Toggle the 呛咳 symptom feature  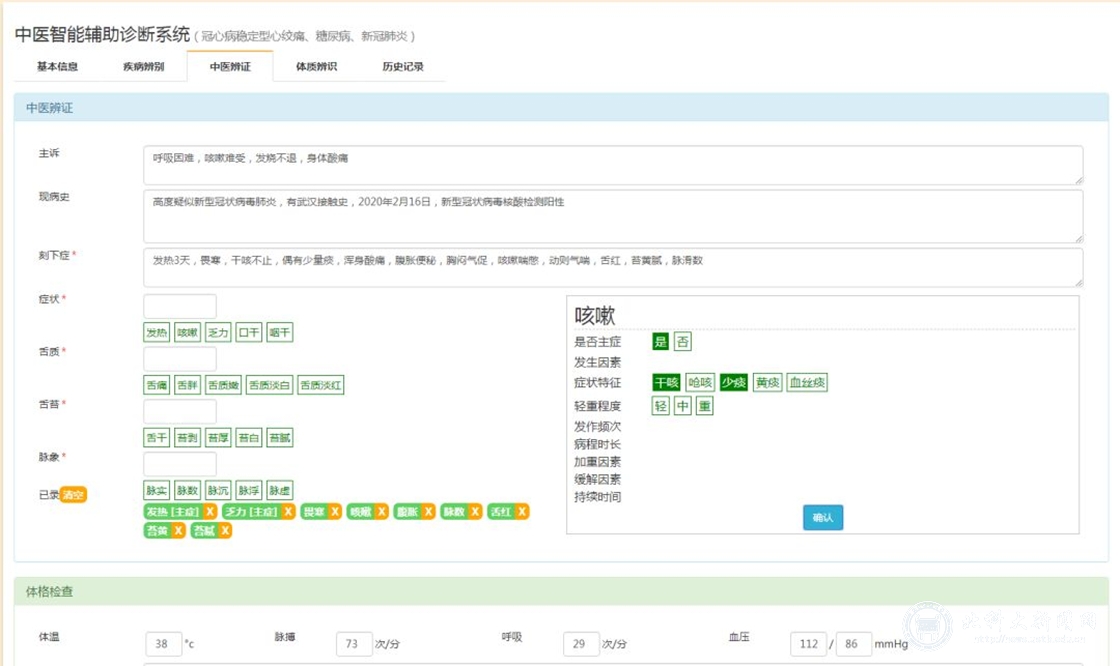pos(700,382)
